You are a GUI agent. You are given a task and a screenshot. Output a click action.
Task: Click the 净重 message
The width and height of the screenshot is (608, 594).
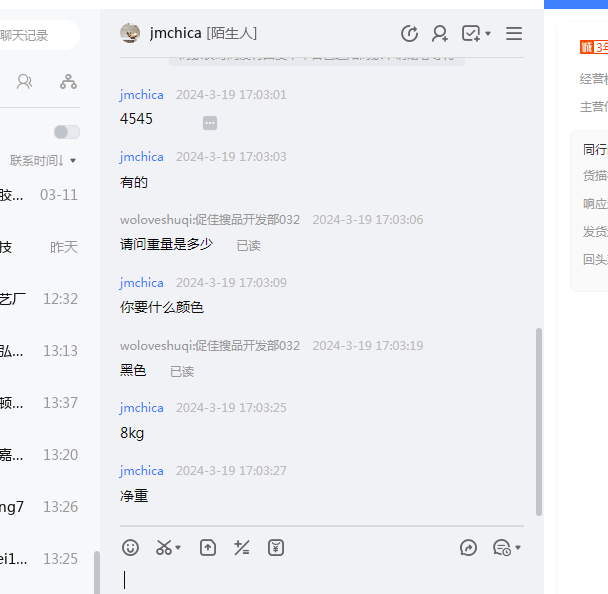point(134,496)
